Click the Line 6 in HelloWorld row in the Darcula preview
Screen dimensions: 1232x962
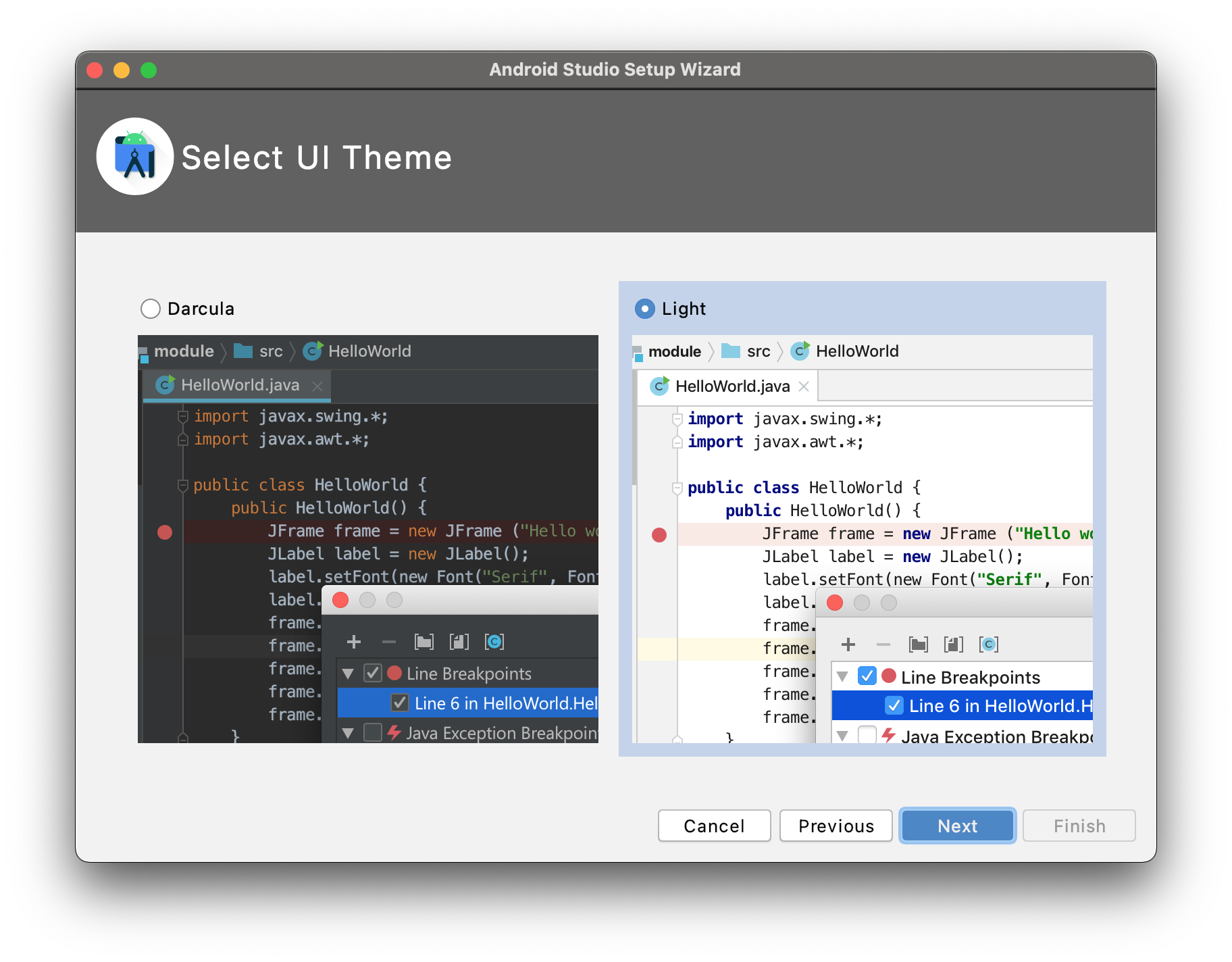tap(468, 703)
